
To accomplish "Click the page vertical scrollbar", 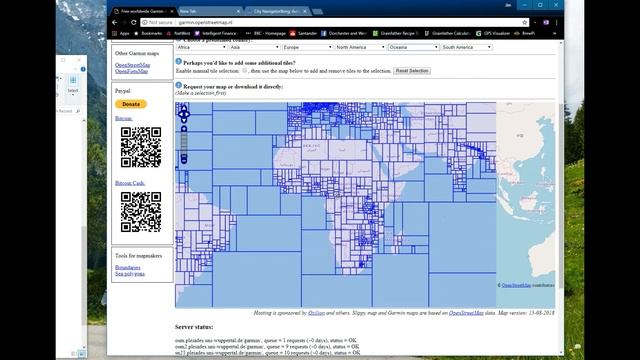I will point(561,196).
